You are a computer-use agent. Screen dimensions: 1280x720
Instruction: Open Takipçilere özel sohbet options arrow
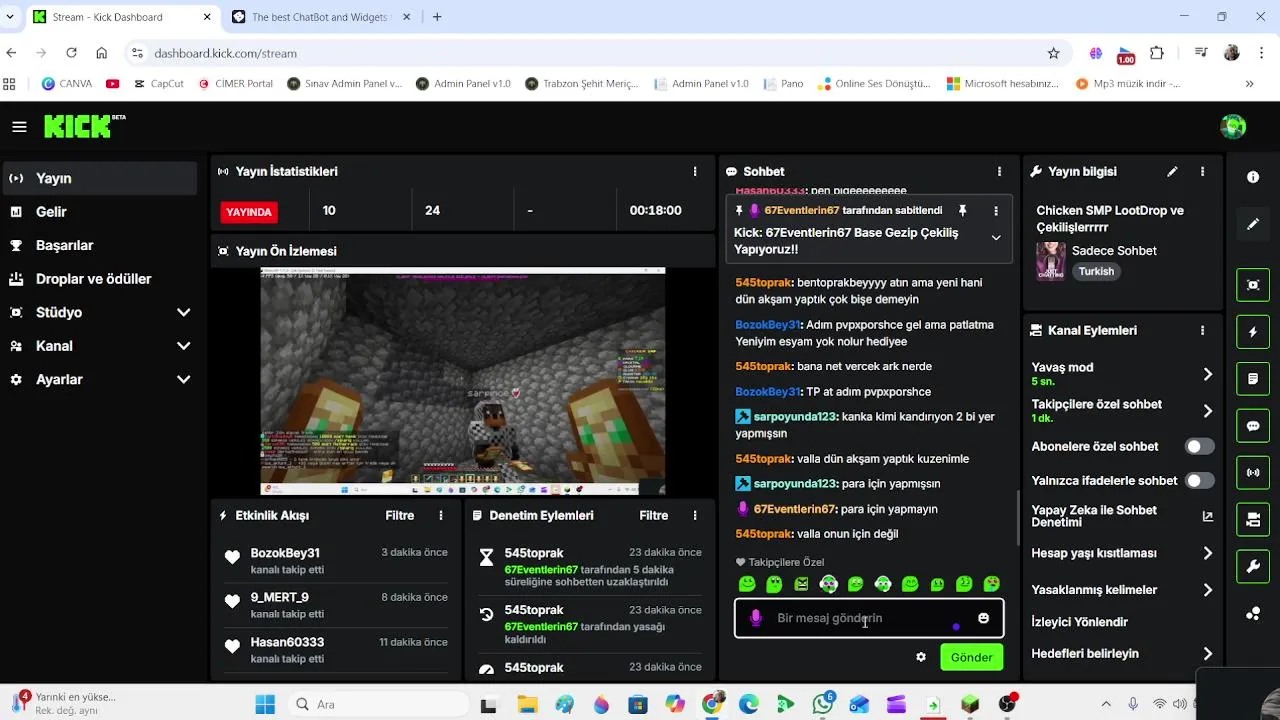point(1207,411)
